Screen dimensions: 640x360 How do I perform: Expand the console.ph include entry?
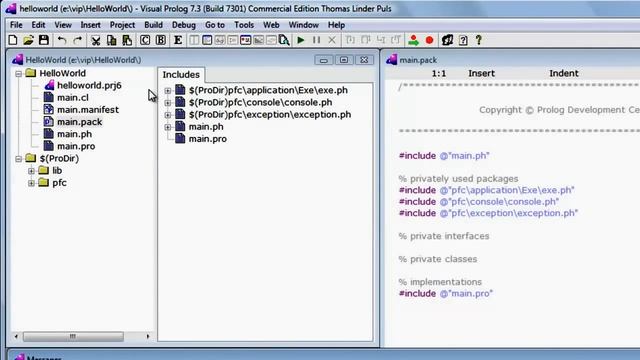click(168, 102)
